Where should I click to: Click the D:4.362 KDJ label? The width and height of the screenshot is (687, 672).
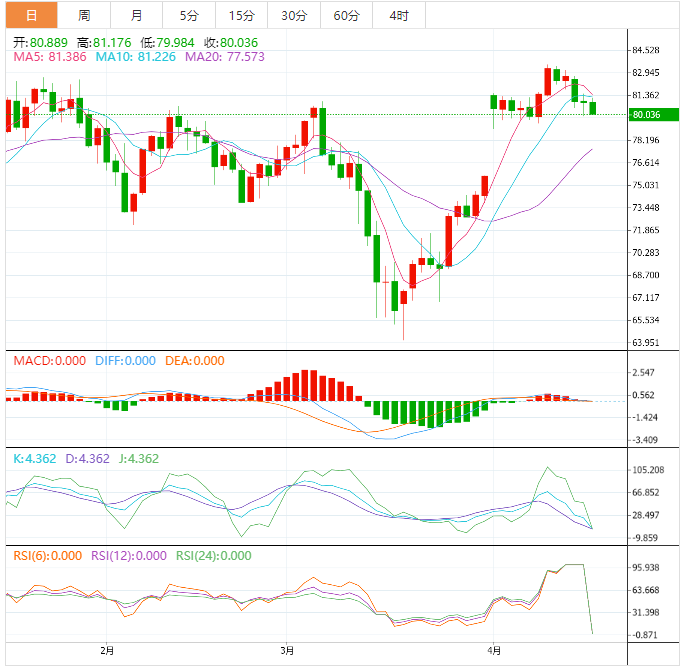click(x=88, y=459)
